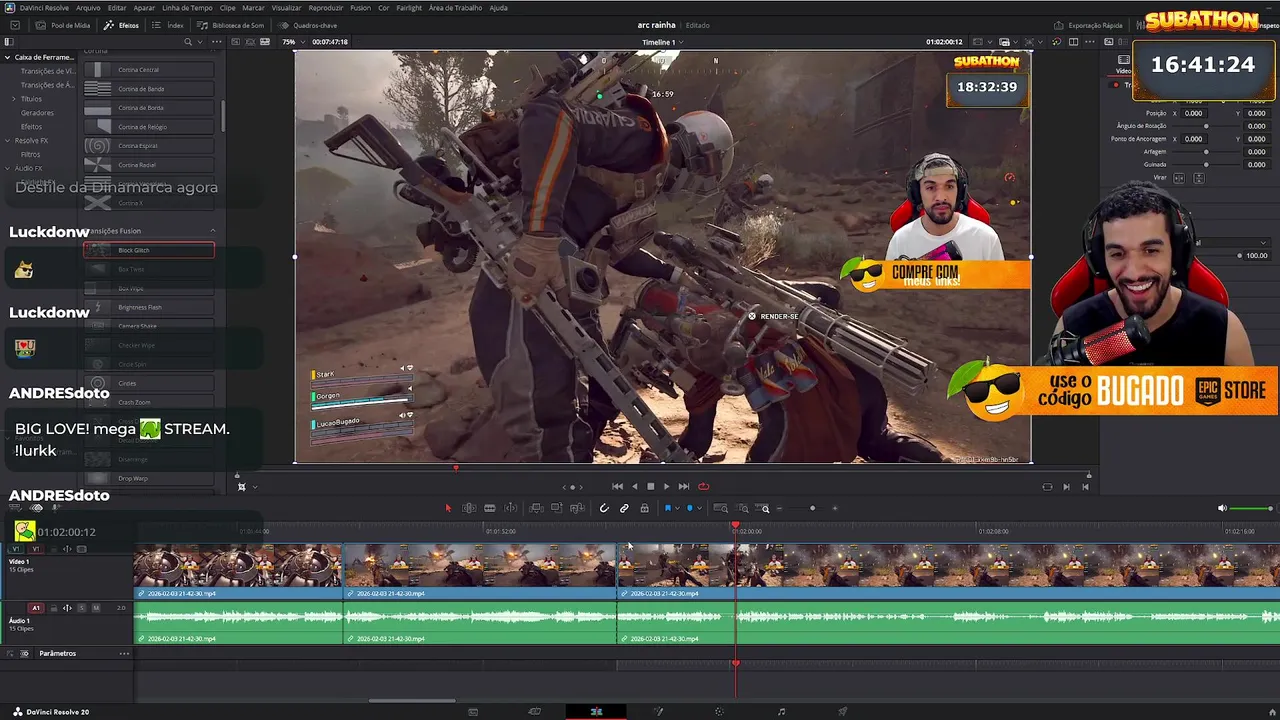Open Biblioteca de Som panel
This screenshot has width=1280, height=720.
[231, 25]
